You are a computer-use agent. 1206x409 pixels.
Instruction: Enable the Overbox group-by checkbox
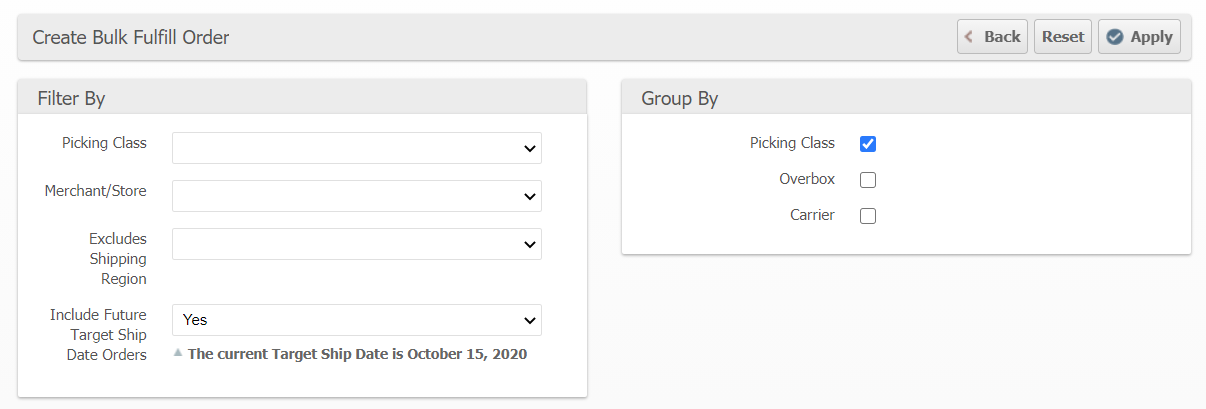[x=868, y=180]
